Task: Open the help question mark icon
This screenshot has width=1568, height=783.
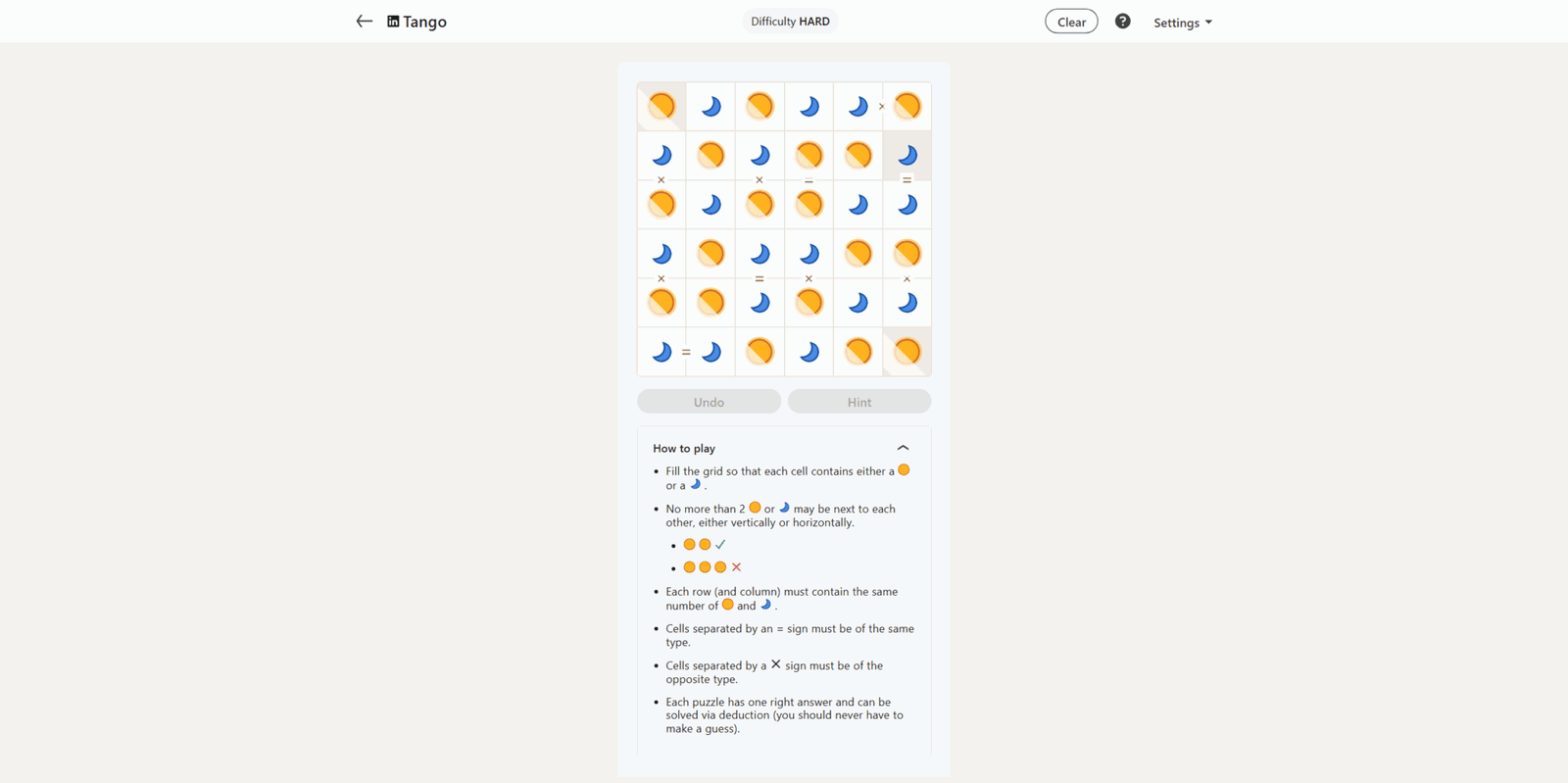Action: pyautogui.click(x=1122, y=21)
